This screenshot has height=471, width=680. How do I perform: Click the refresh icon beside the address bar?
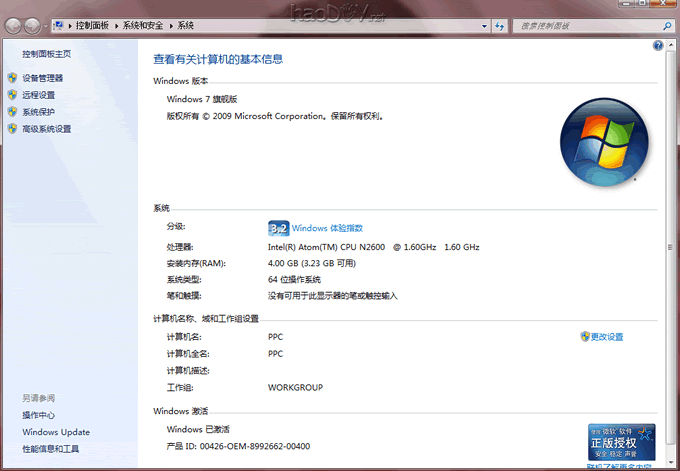pyautogui.click(x=501, y=23)
